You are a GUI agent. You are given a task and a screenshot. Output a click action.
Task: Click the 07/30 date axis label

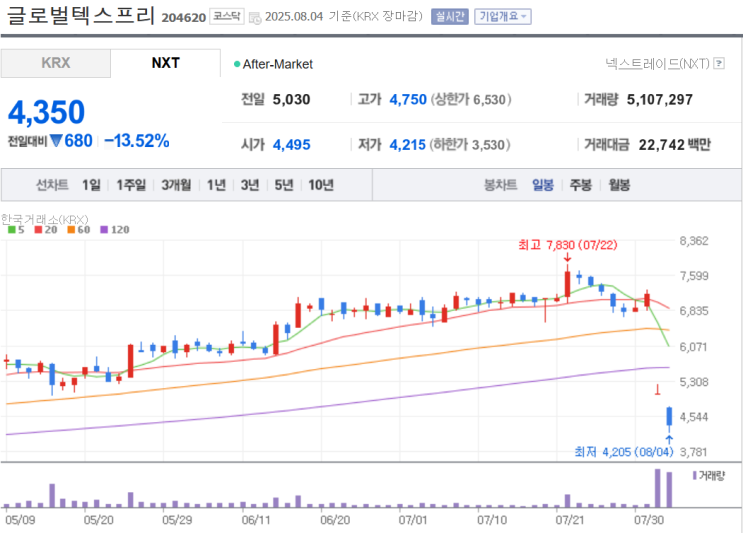(x=649, y=520)
